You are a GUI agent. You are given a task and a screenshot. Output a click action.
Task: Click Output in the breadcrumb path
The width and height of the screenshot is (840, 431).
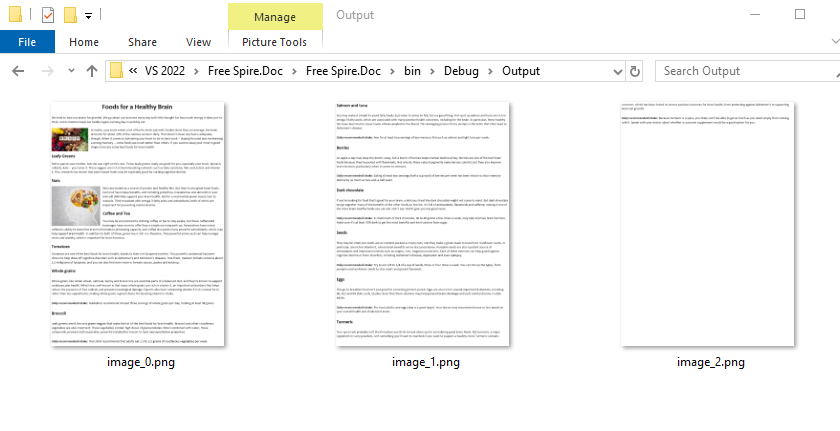[x=521, y=71]
